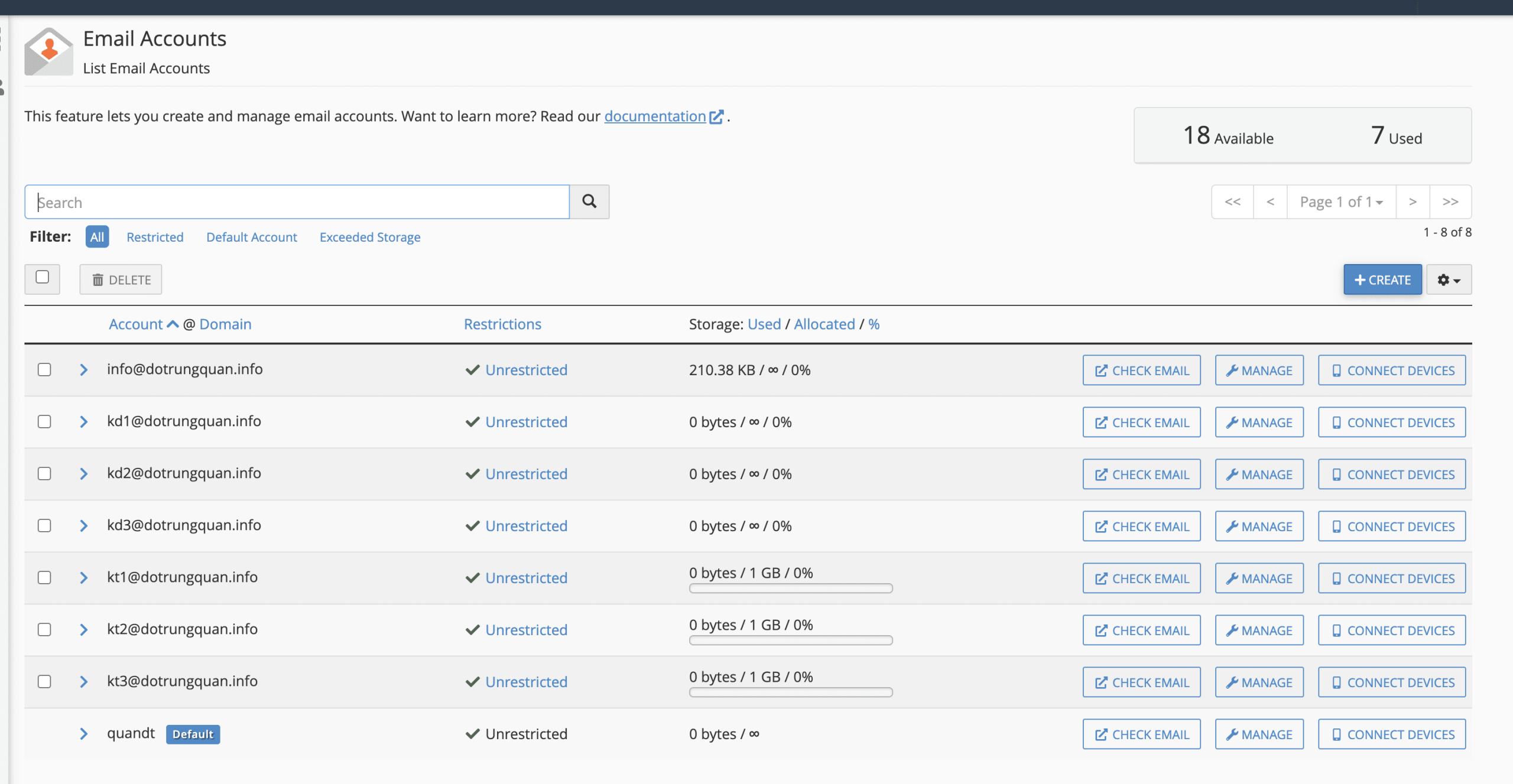Image resolution: width=1513 pixels, height=784 pixels.
Task: Click the storage progress bar for kt2@dotrungquan.info
Action: coord(790,640)
